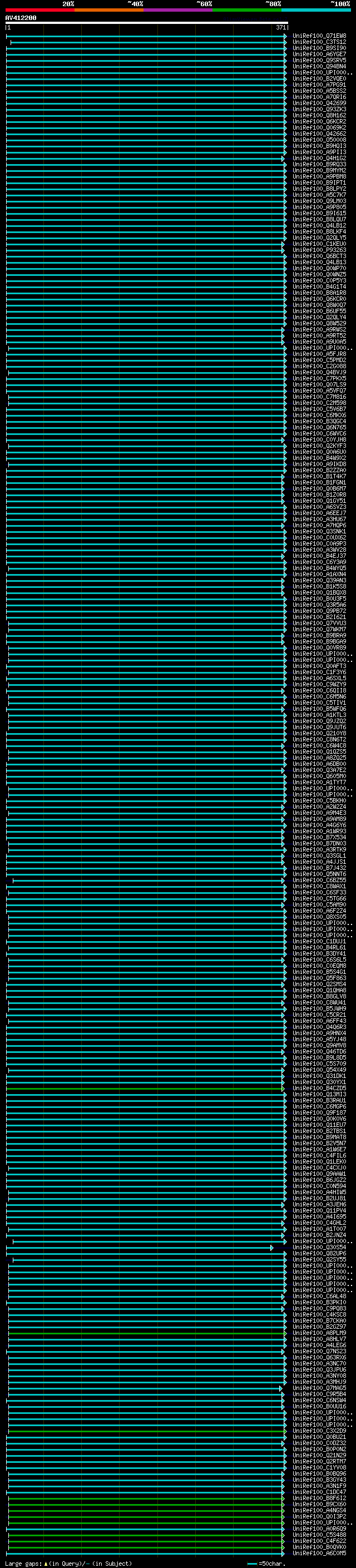The image size is (356, 1568).
Task: Click hit label UniRef100_Q71EW8
Action: tap(319, 36)
